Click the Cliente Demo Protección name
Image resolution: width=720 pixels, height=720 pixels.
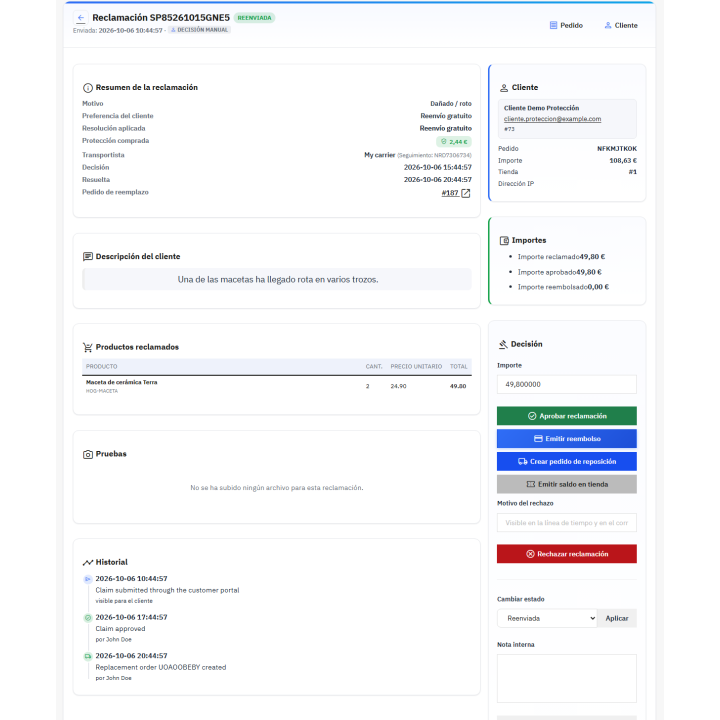point(541,108)
